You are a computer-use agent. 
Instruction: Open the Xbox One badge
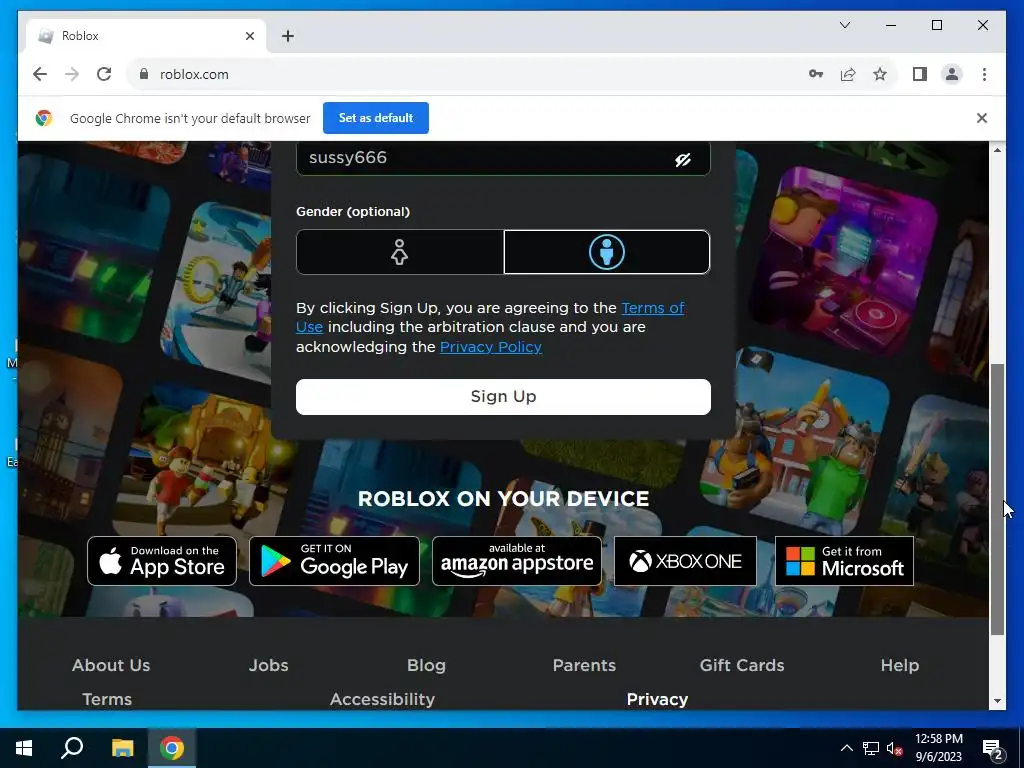click(685, 561)
